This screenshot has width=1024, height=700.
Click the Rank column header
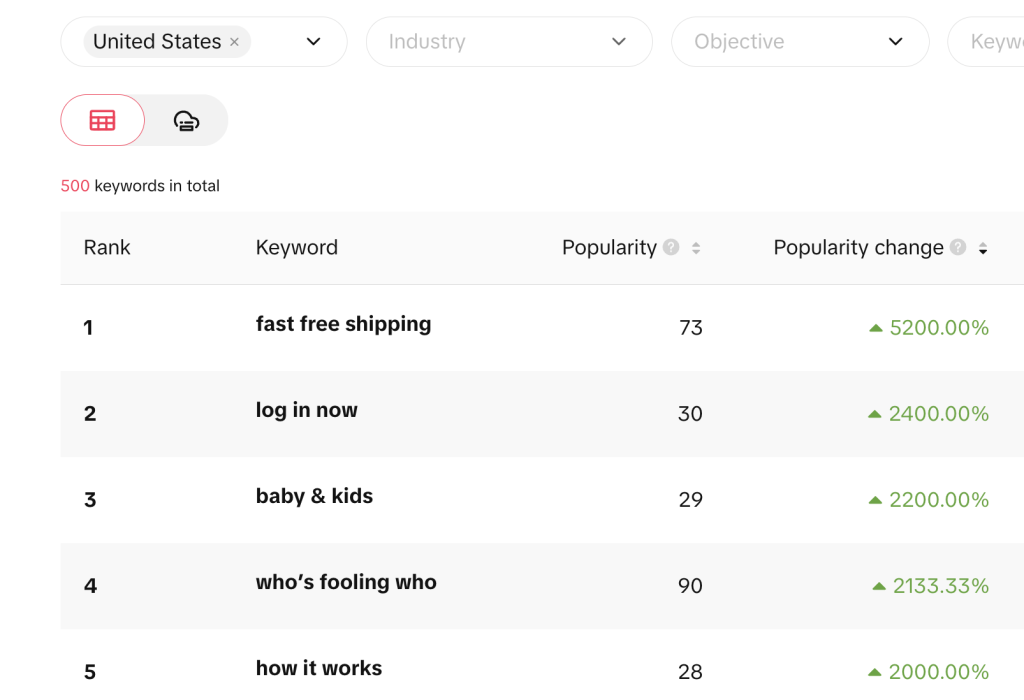[x=107, y=247]
